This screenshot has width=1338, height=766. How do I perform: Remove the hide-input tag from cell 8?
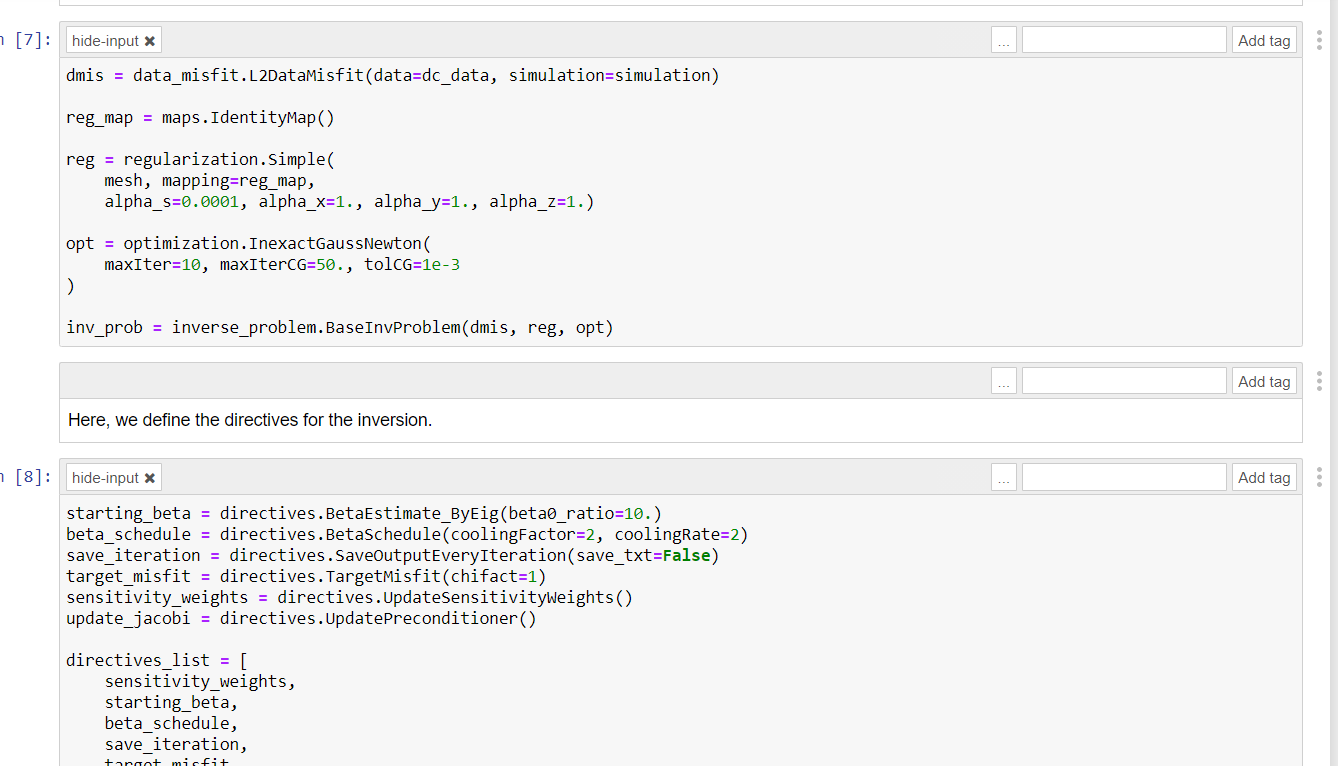coord(150,478)
